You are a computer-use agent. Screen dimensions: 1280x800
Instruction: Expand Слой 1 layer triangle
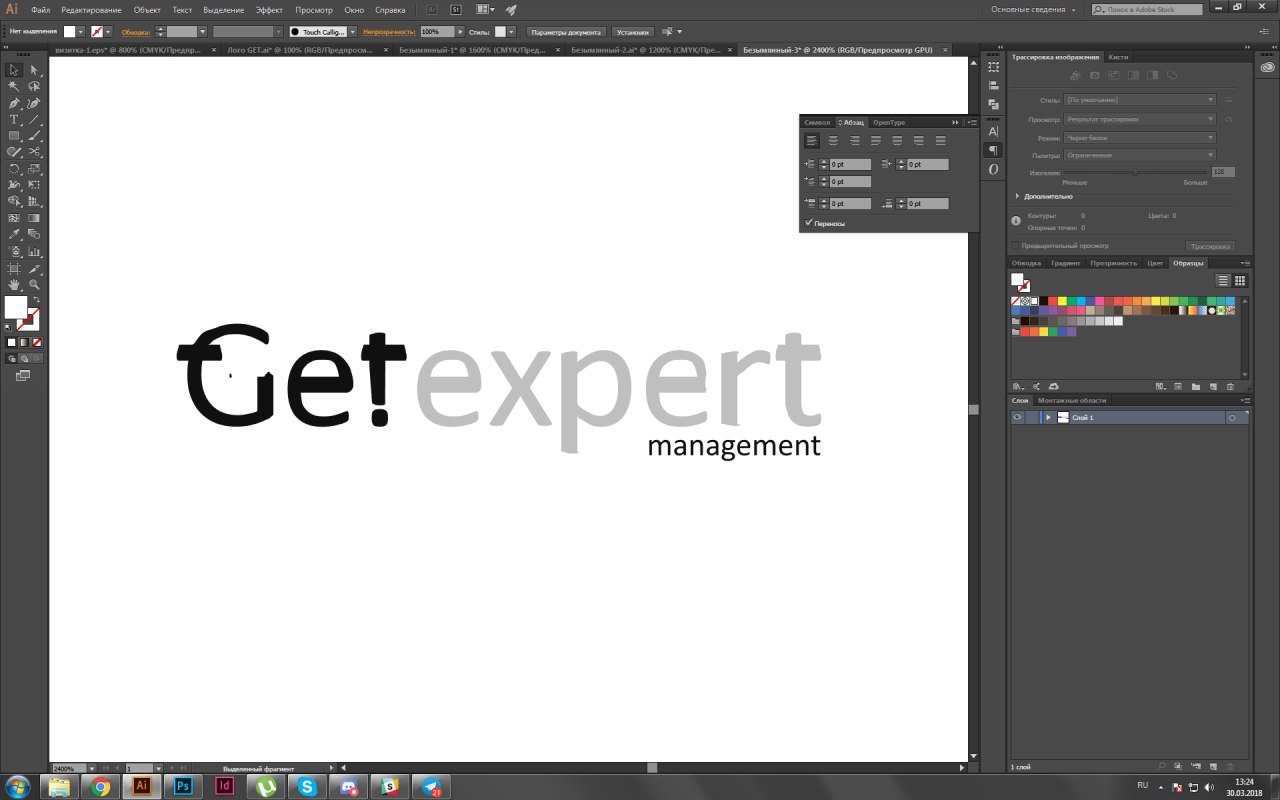pos(1048,417)
